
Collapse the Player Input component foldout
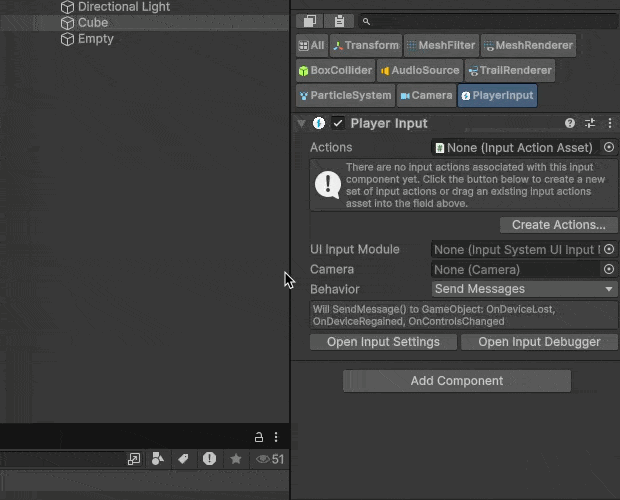click(301, 123)
